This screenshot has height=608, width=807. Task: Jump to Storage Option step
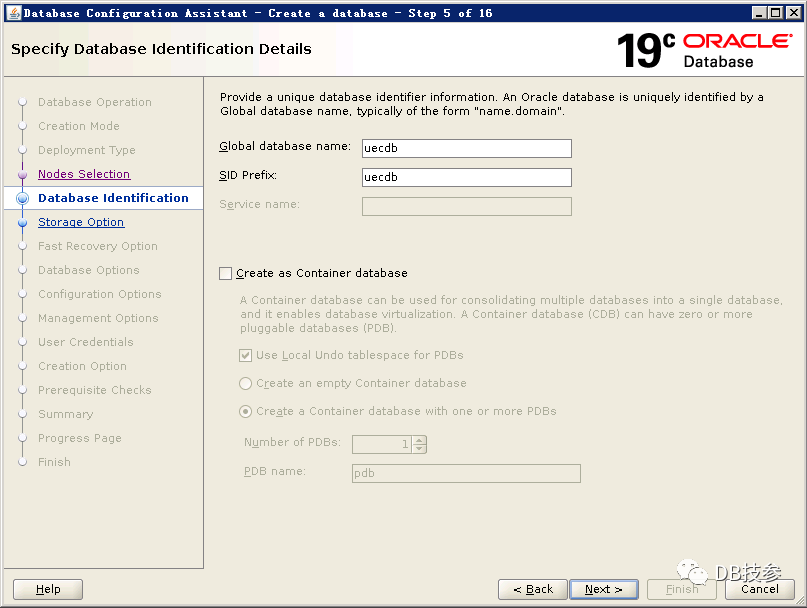tap(81, 222)
